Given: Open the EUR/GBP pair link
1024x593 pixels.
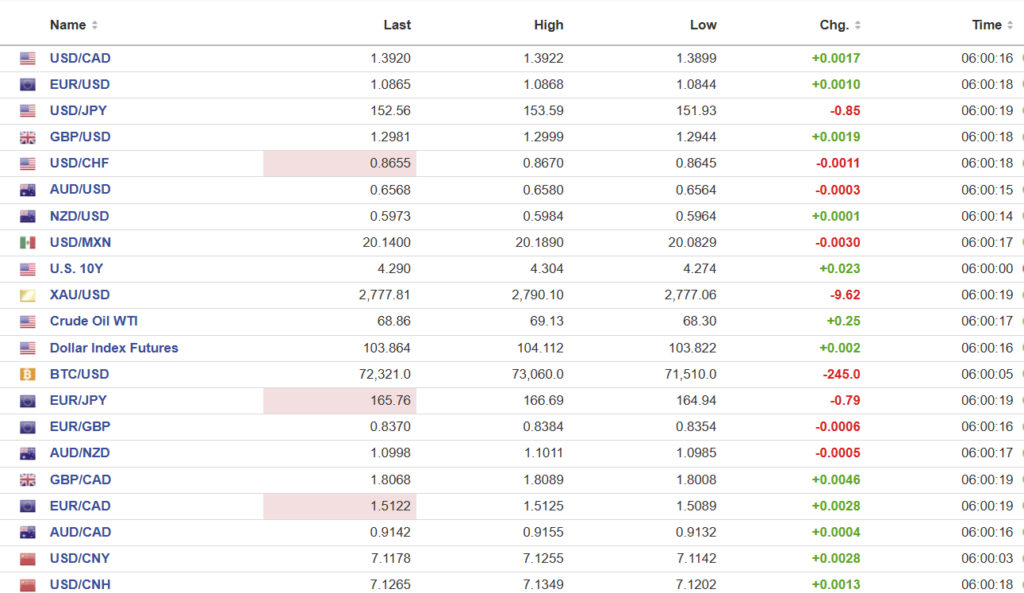Looking at the screenshot, I should coord(80,427).
